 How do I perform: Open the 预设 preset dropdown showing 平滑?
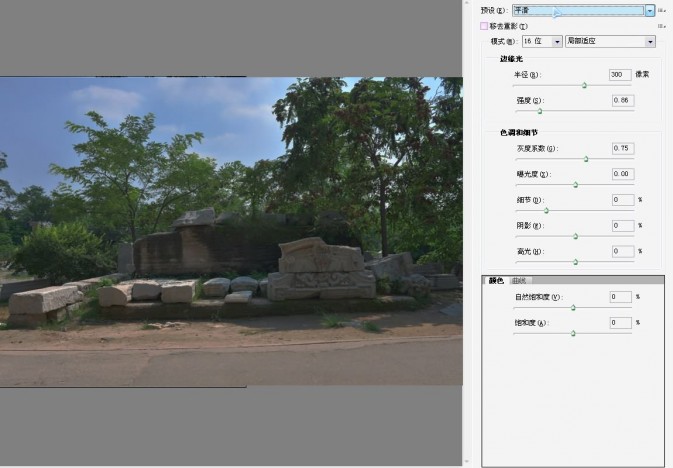pos(584,10)
